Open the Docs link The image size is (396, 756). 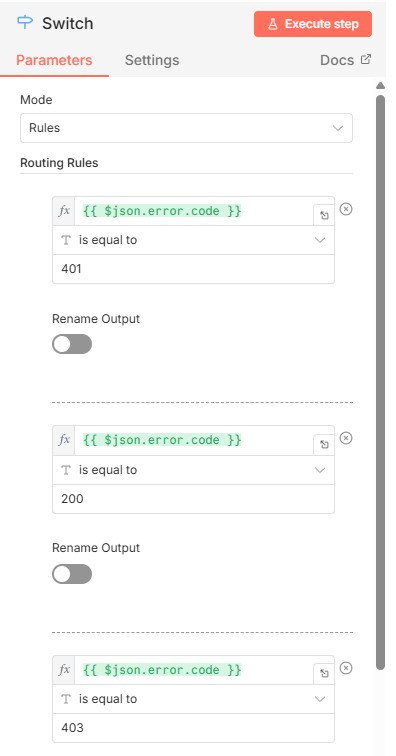coord(345,60)
